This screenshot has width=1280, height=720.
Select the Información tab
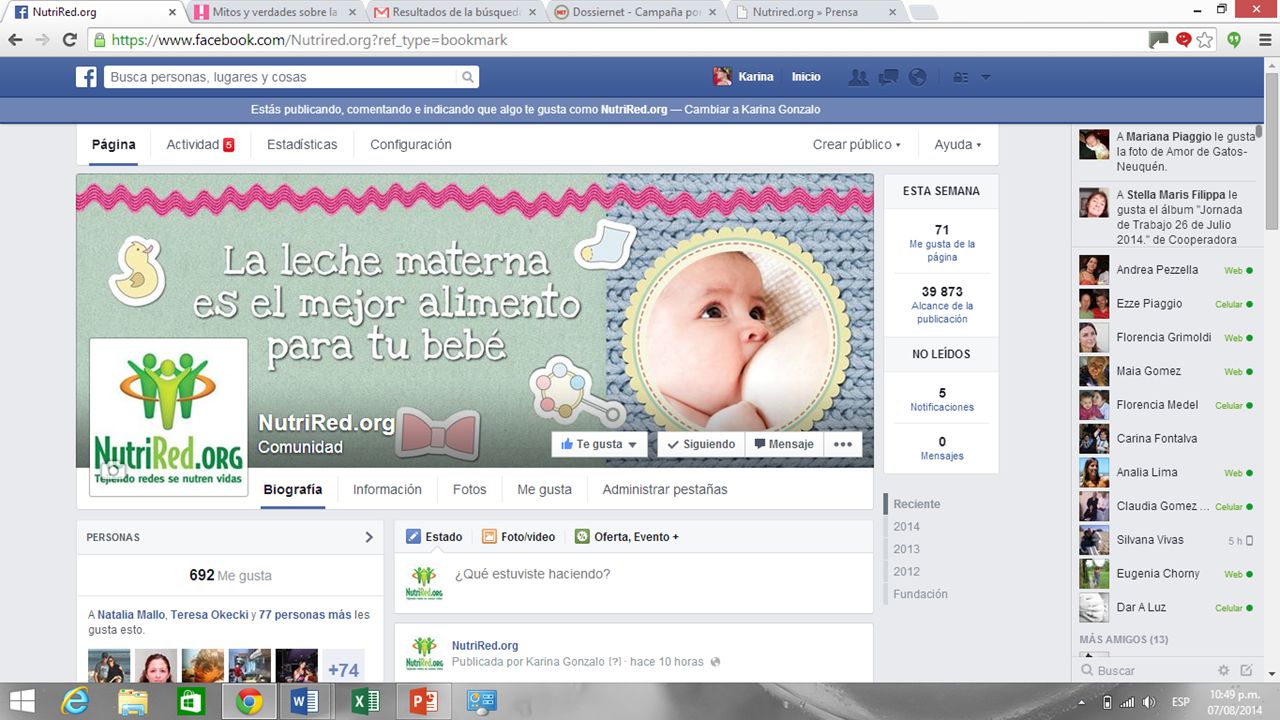(387, 490)
